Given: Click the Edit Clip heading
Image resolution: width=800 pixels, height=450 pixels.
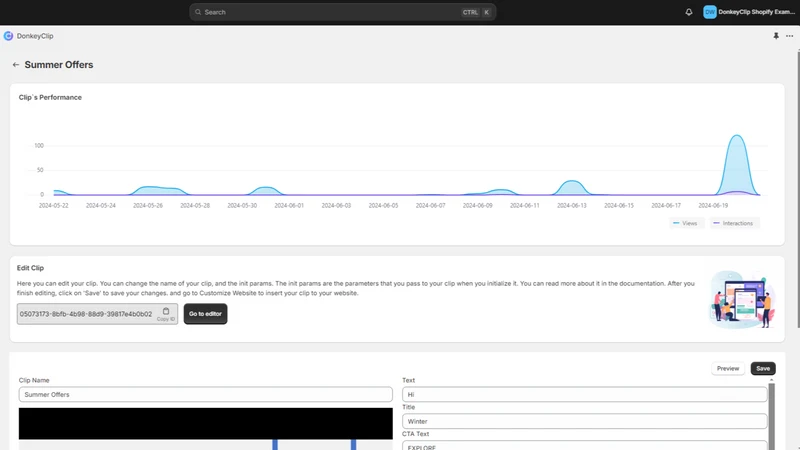Looking at the screenshot, I should (x=30, y=268).
